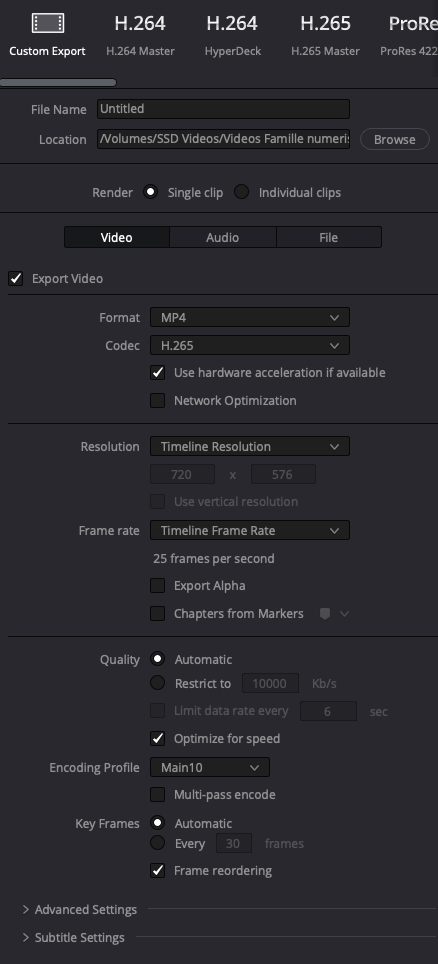Toggle Limit data rate every checkbox

coord(158,711)
